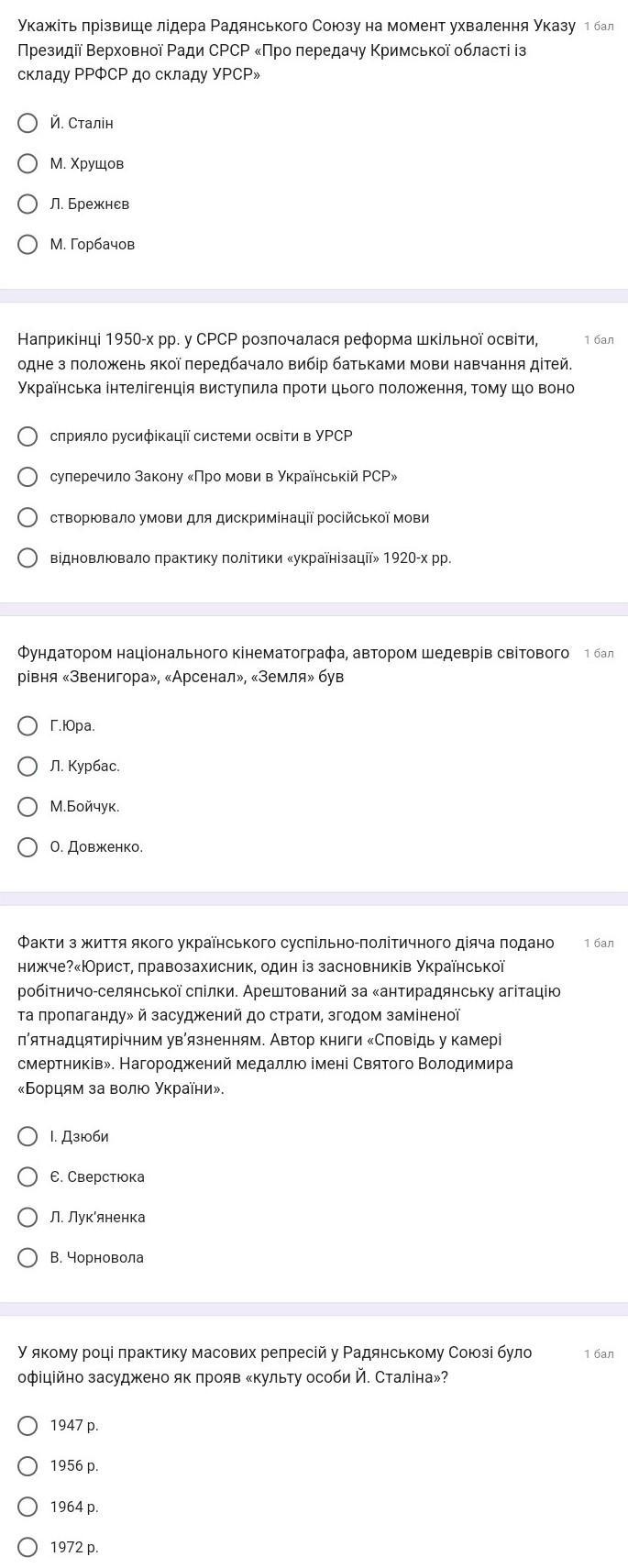The width and height of the screenshot is (628, 1568).
Task: Select the Й. Сталін radio option
Action: click(x=28, y=123)
